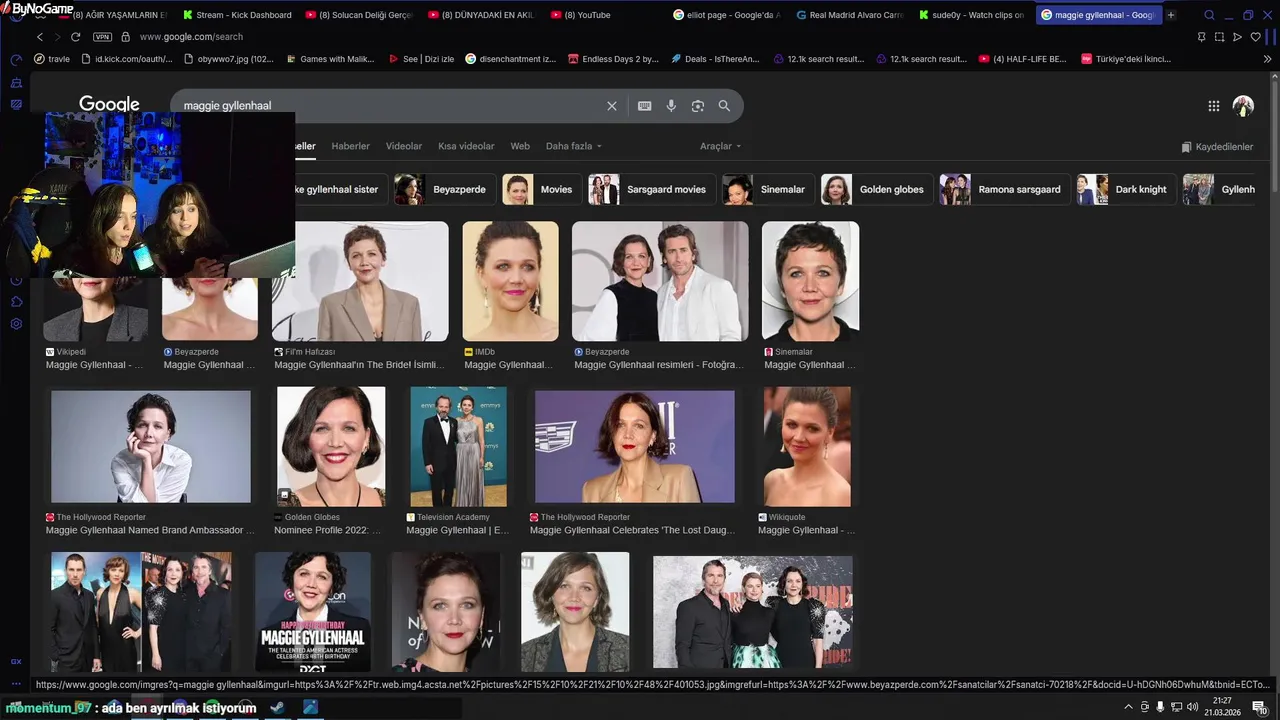1280x720 pixels.
Task: Select the Dark knight filter chip
Action: [1126, 189]
